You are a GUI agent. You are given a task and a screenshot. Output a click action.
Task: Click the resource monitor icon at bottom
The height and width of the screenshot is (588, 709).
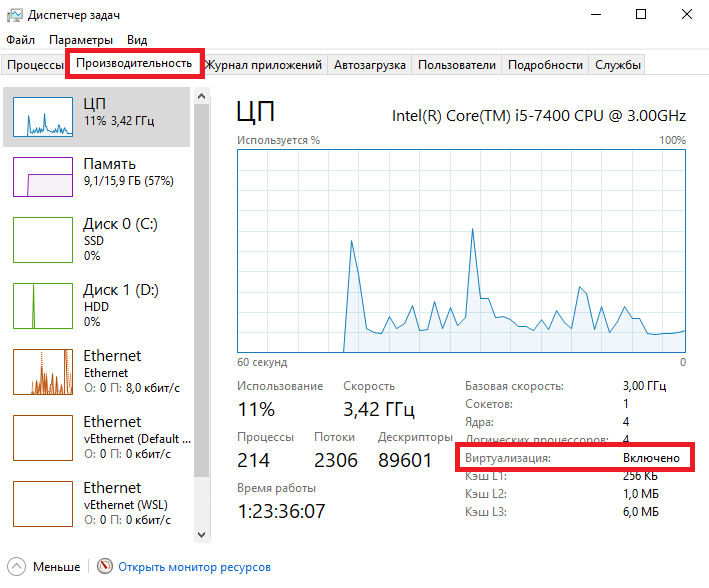[x=105, y=567]
